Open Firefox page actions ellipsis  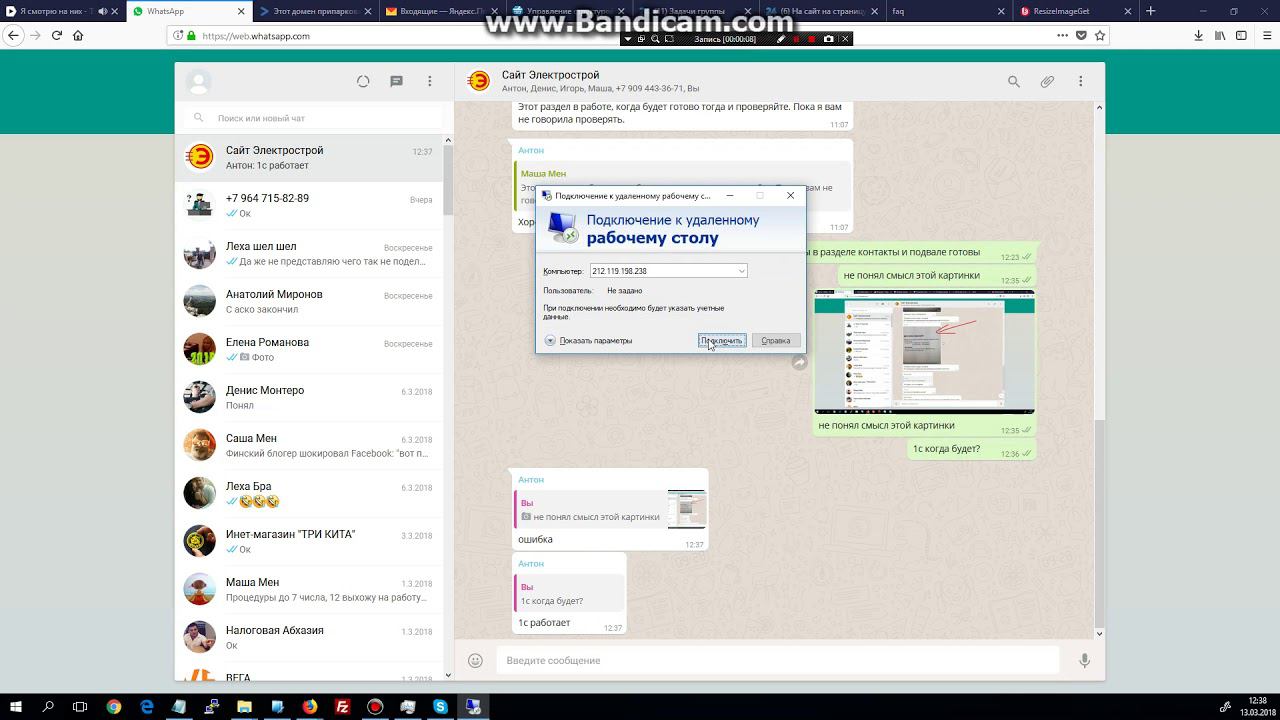pos(1062,35)
